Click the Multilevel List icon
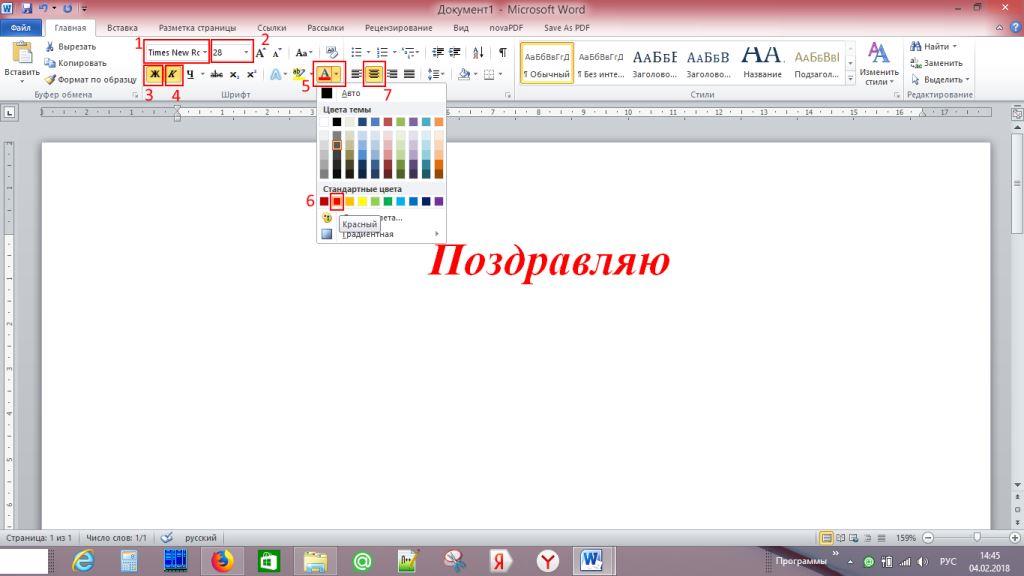 point(409,52)
